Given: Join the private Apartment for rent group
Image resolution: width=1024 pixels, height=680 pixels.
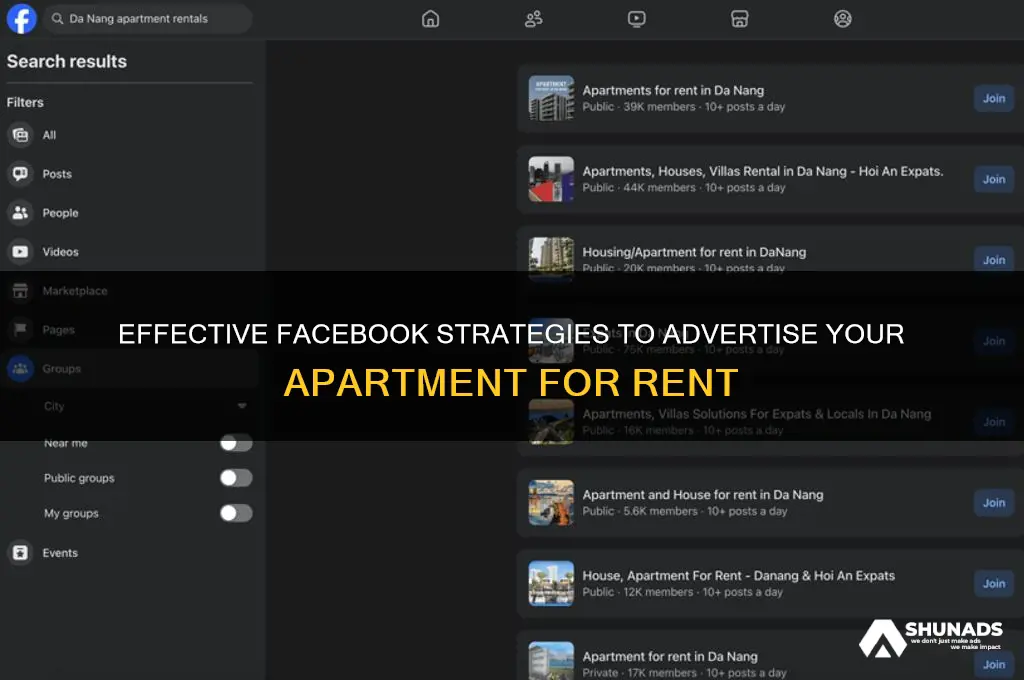Looking at the screenshot, I should [994, 665].
